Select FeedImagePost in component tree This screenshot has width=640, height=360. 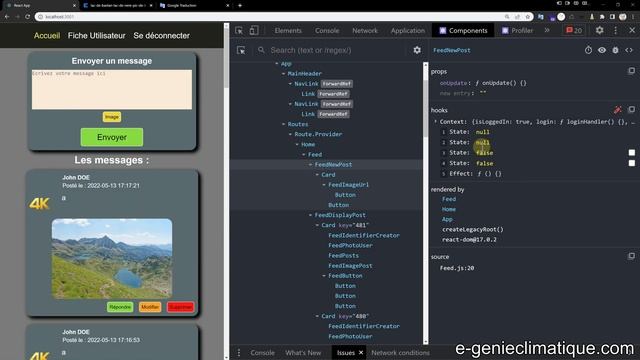(x=350, y=266)
